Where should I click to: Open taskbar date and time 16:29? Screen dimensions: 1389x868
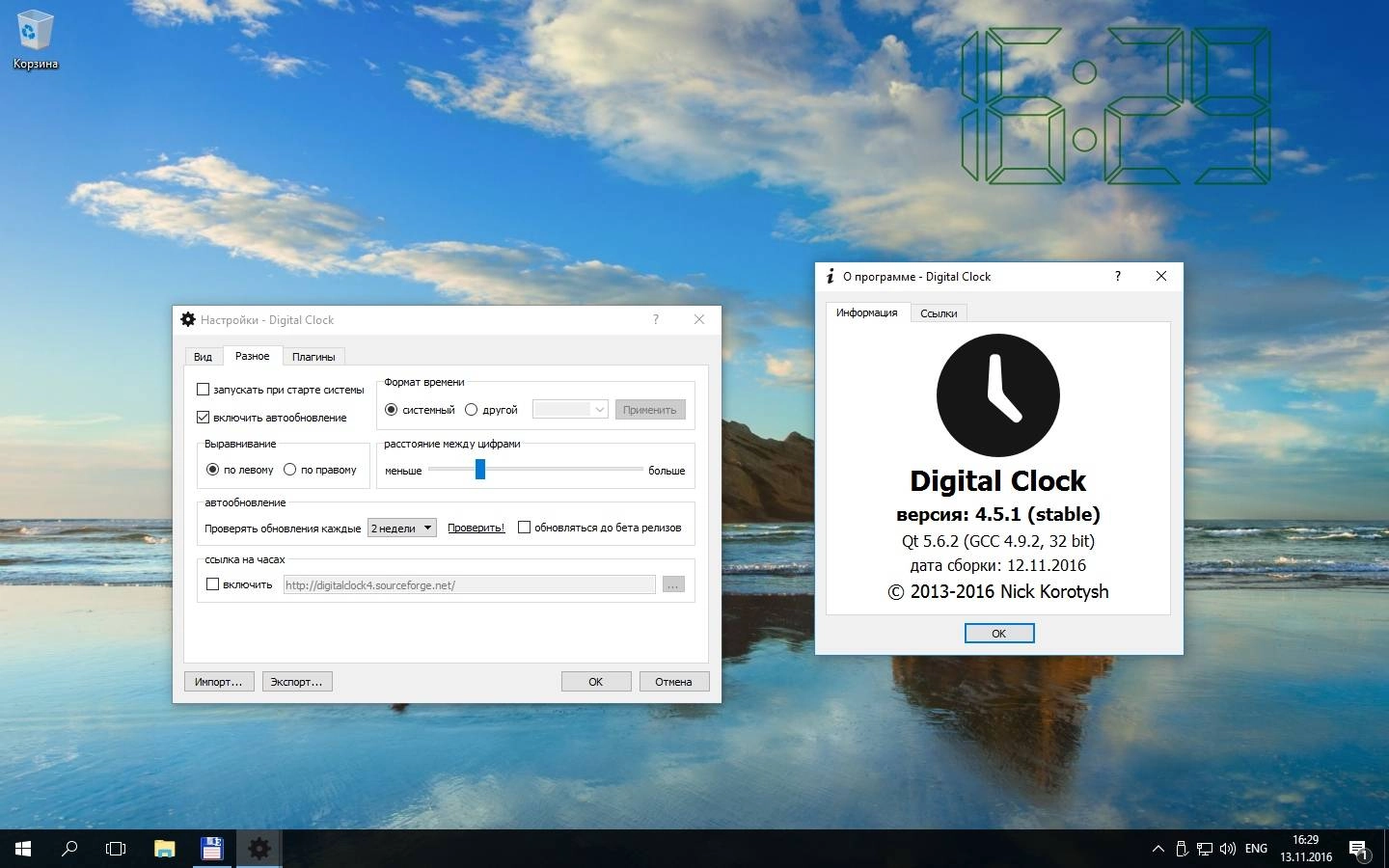[1306, 849]
